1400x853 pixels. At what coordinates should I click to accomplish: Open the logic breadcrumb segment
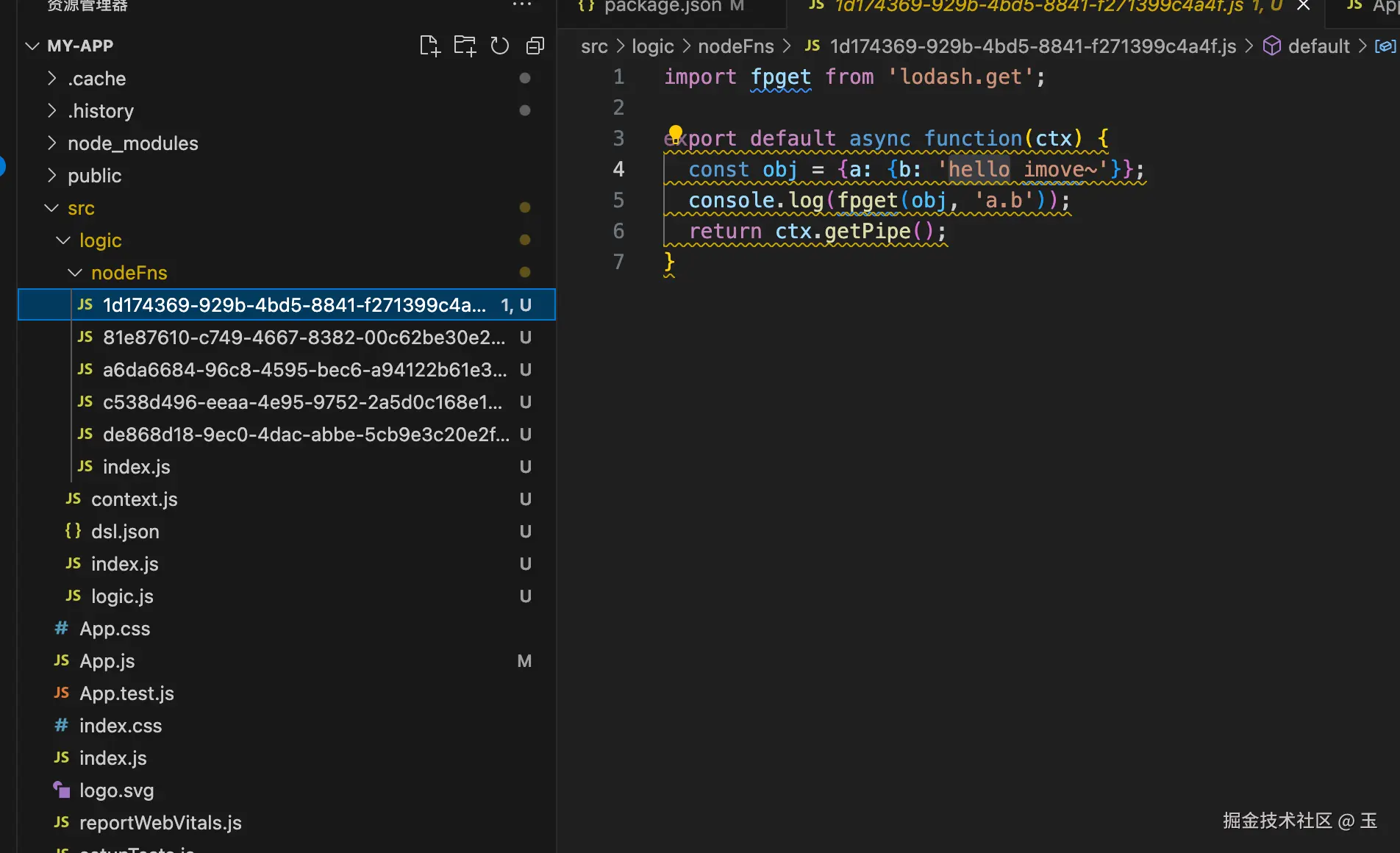(653, 46)
